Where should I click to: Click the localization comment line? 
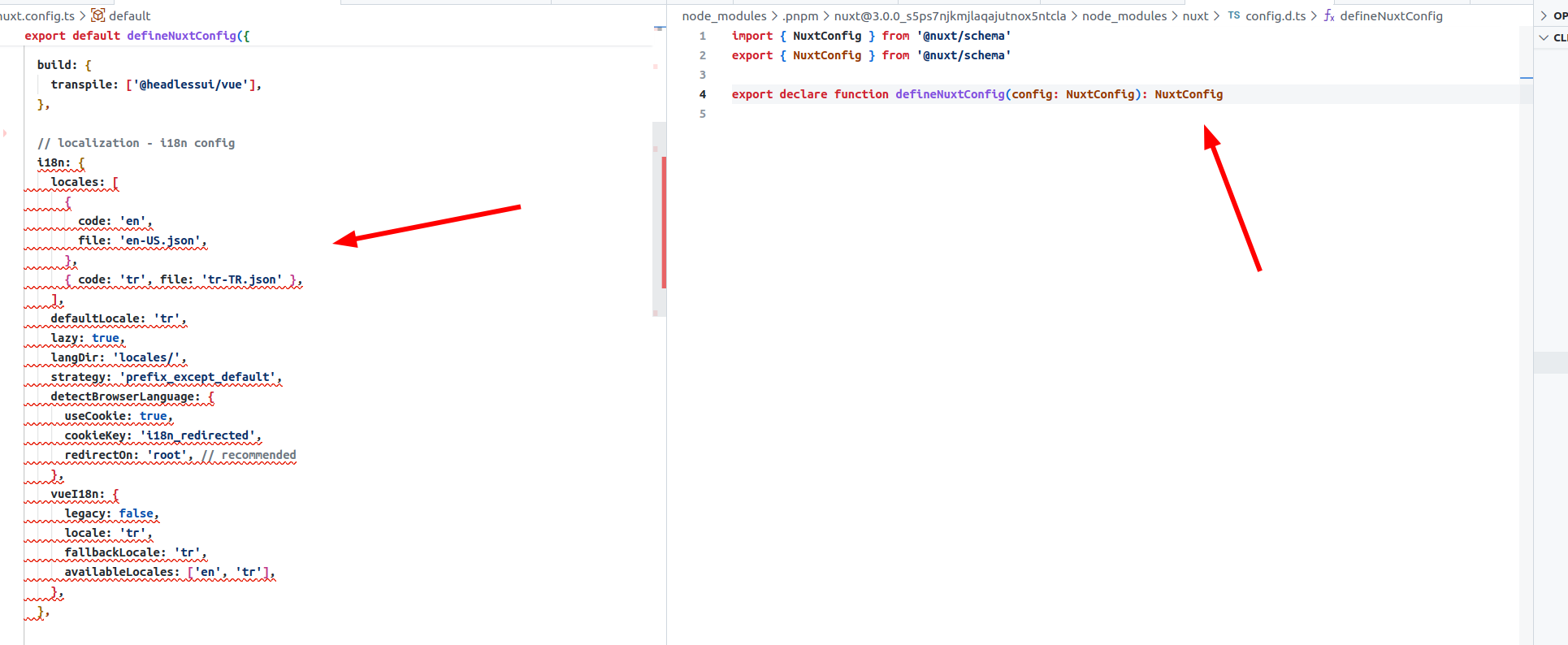[136, 143]
